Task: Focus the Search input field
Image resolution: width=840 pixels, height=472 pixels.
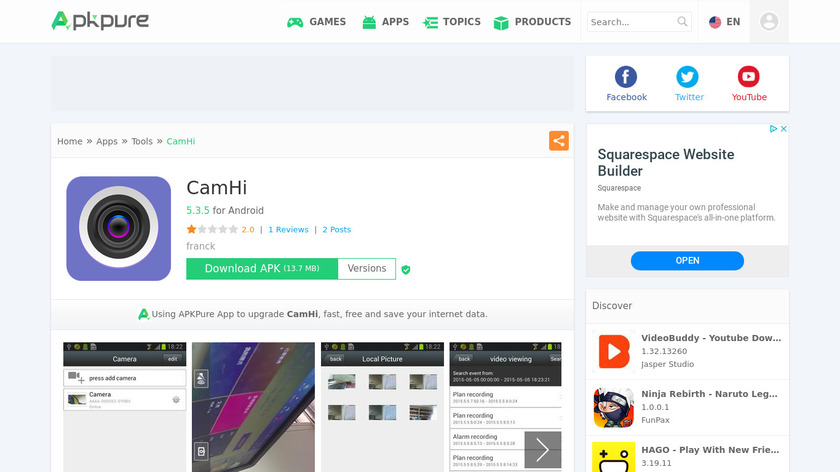Action: (x=632, y=22)
